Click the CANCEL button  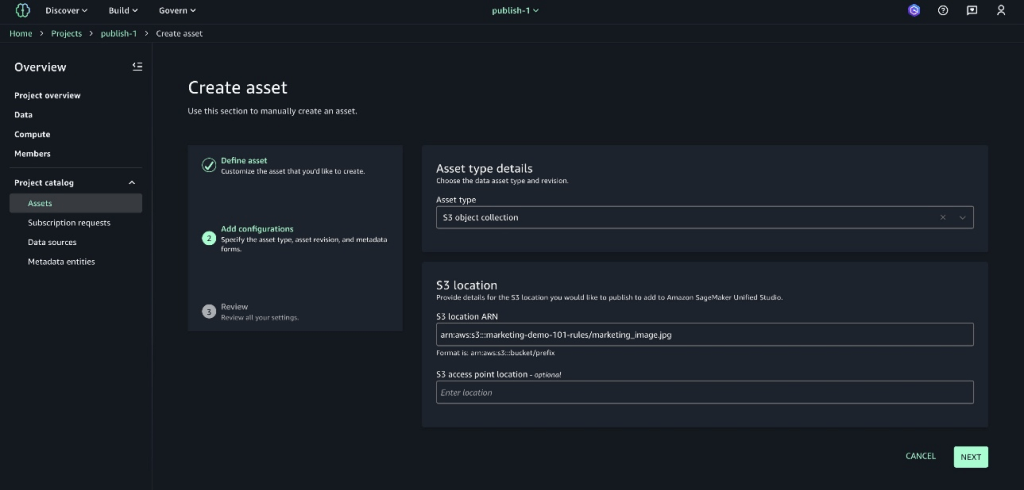click(x=920, y=456)
